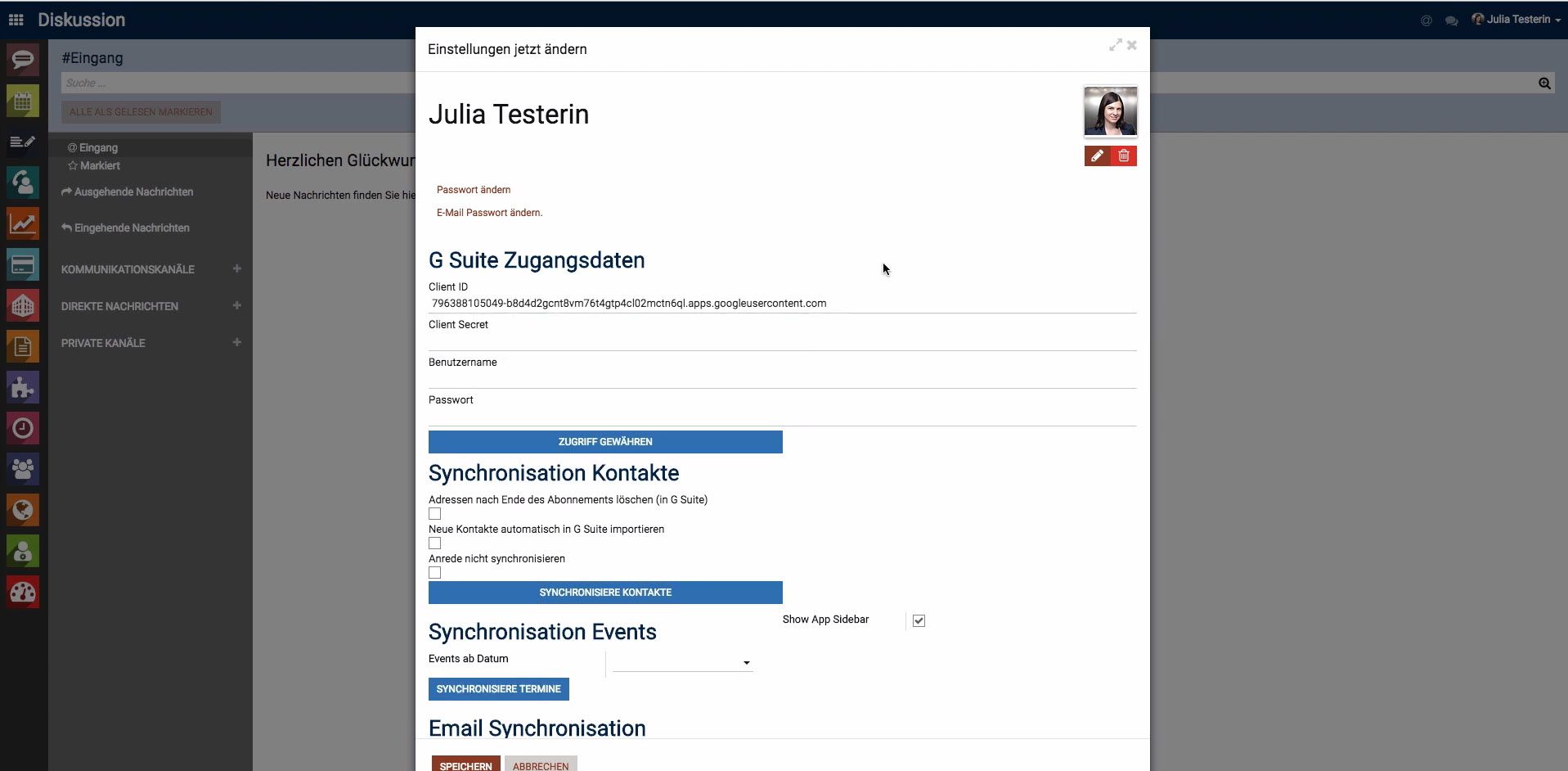The width and height of the screenshot is (1568, 771).
Task: Open the Events ab Datum dropdown
Action: tap(745, 663)
